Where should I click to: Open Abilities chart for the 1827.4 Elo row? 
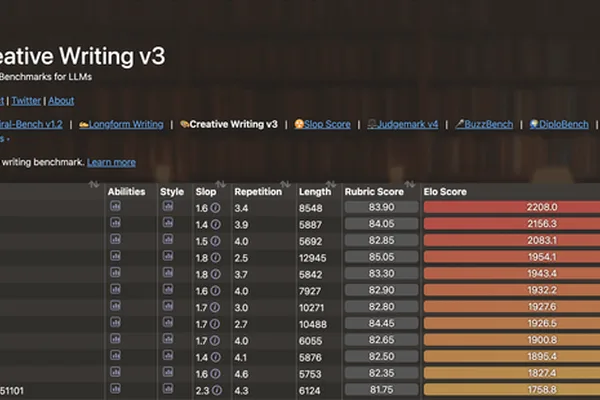(115, 372)
